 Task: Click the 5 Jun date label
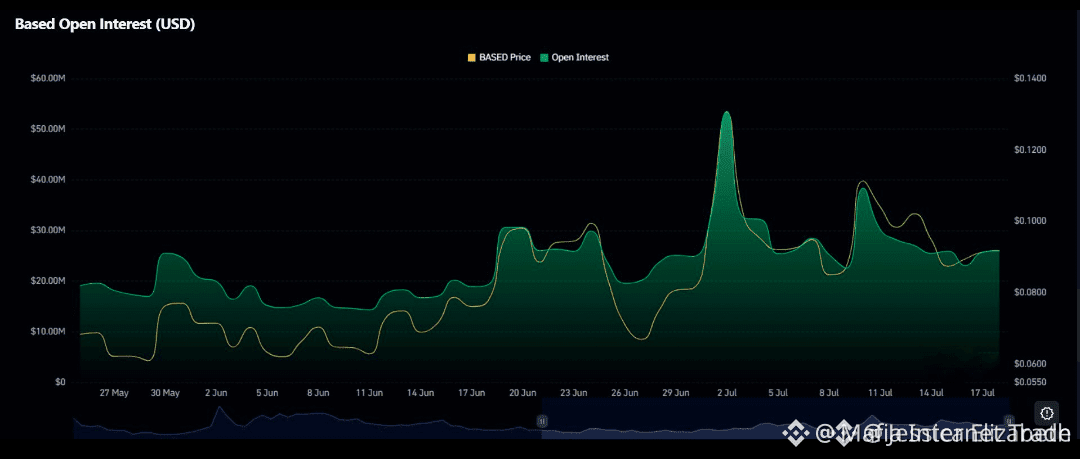coord(267,393)
